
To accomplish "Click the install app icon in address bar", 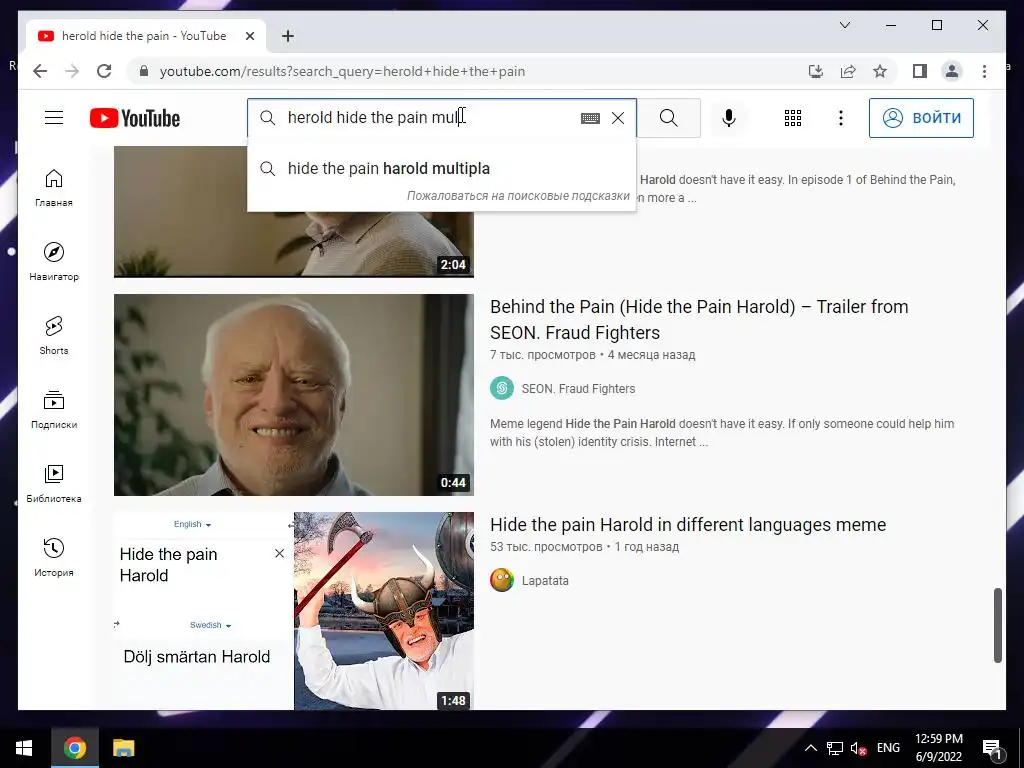I will coord(816,71).
